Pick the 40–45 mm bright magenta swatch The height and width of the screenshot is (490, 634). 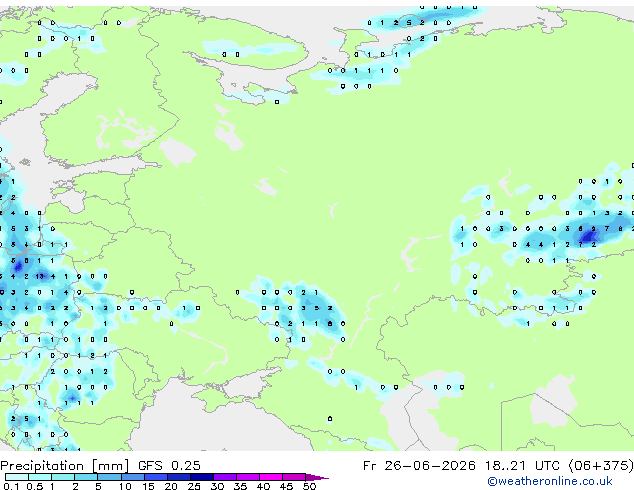pos(271,477)
